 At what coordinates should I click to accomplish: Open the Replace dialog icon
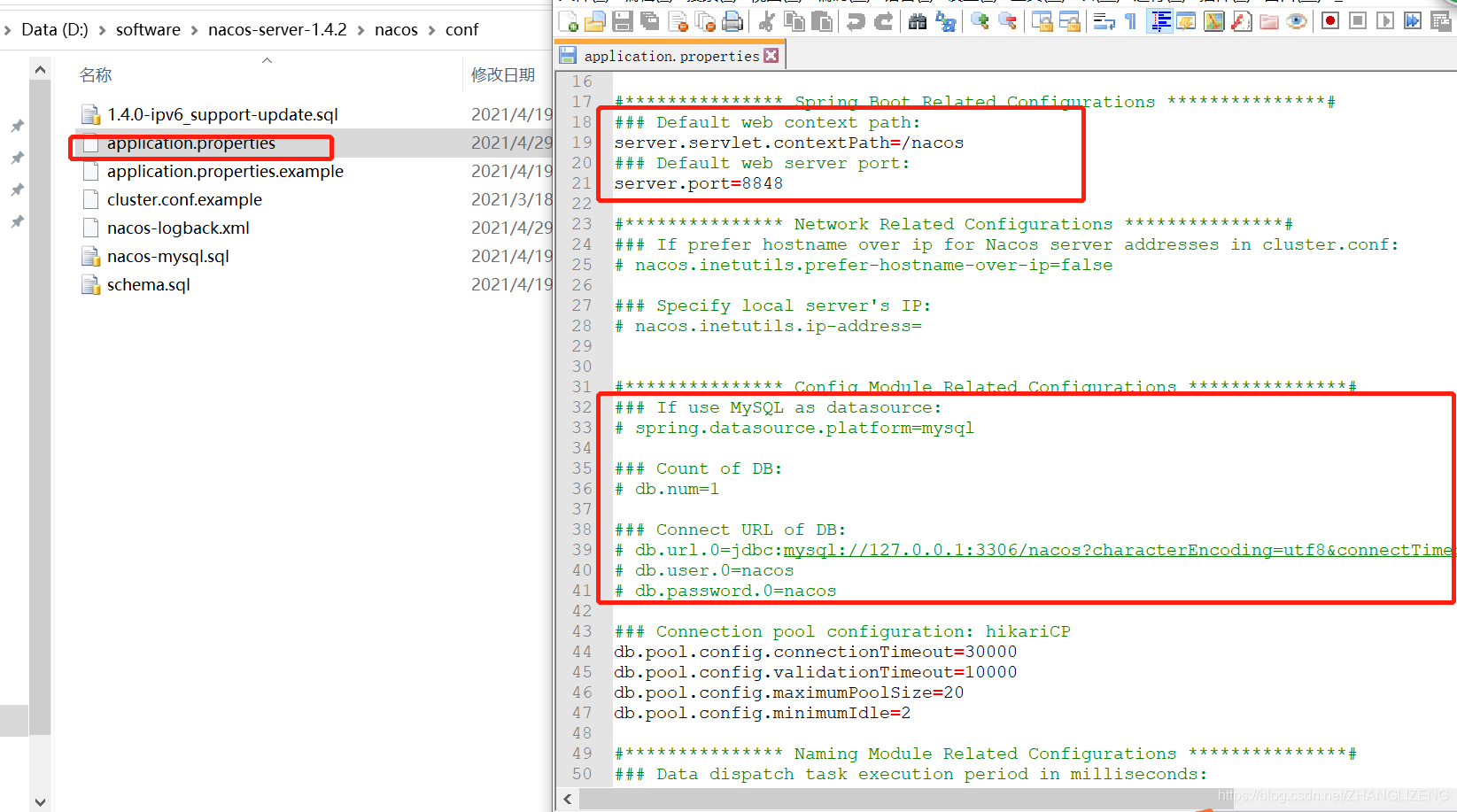point(945,21)
